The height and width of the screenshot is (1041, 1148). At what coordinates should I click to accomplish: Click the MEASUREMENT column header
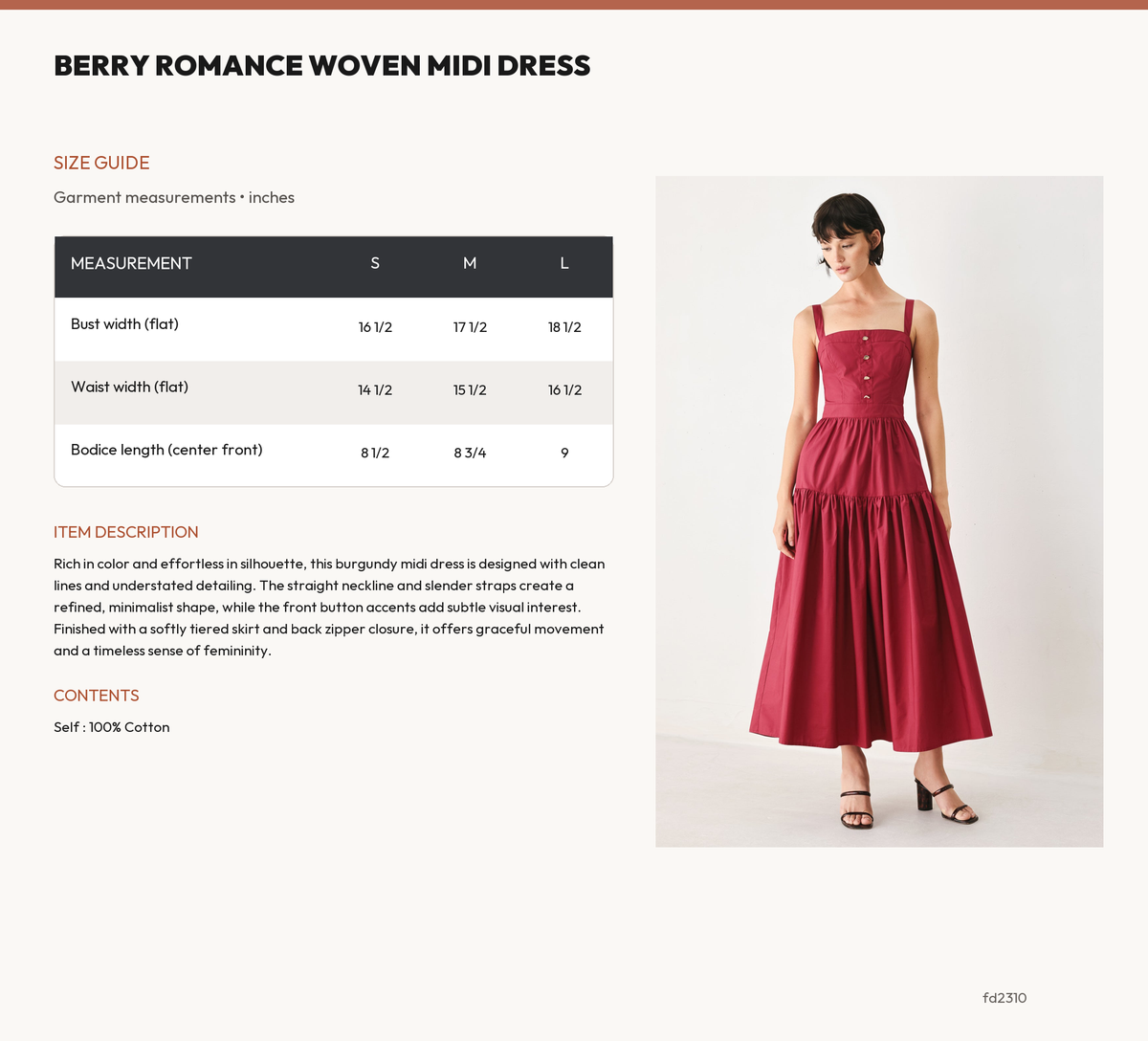pyautogui.click(x=131, y=263)
